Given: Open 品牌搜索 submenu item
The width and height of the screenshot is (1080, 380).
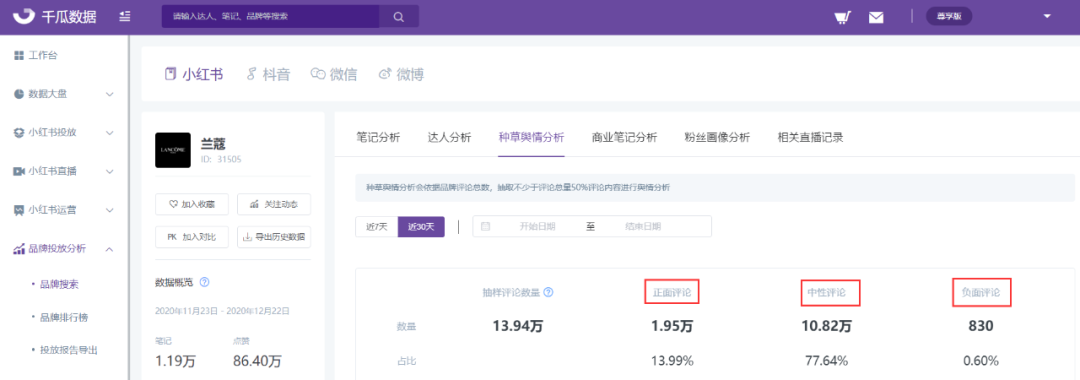Looking at the screenshot, I should (59, 284).
